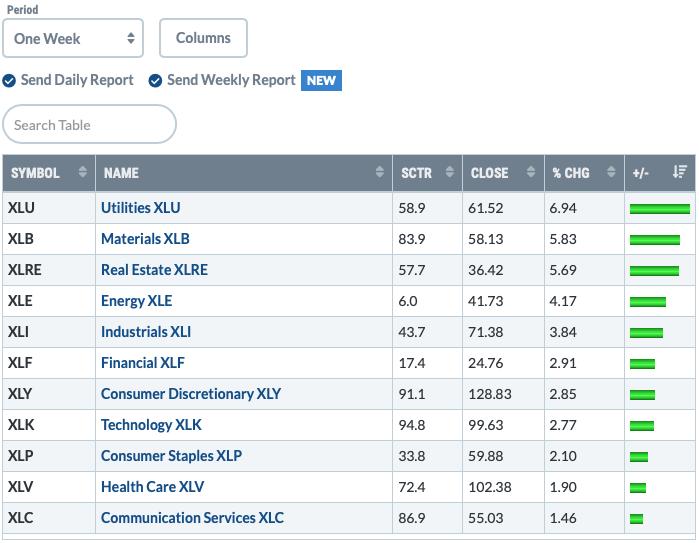Image resolution: width=699 pixels, height=543 pixels.
Task: Sort table by SYMBOL column arrows
Action: click(82, 172)
